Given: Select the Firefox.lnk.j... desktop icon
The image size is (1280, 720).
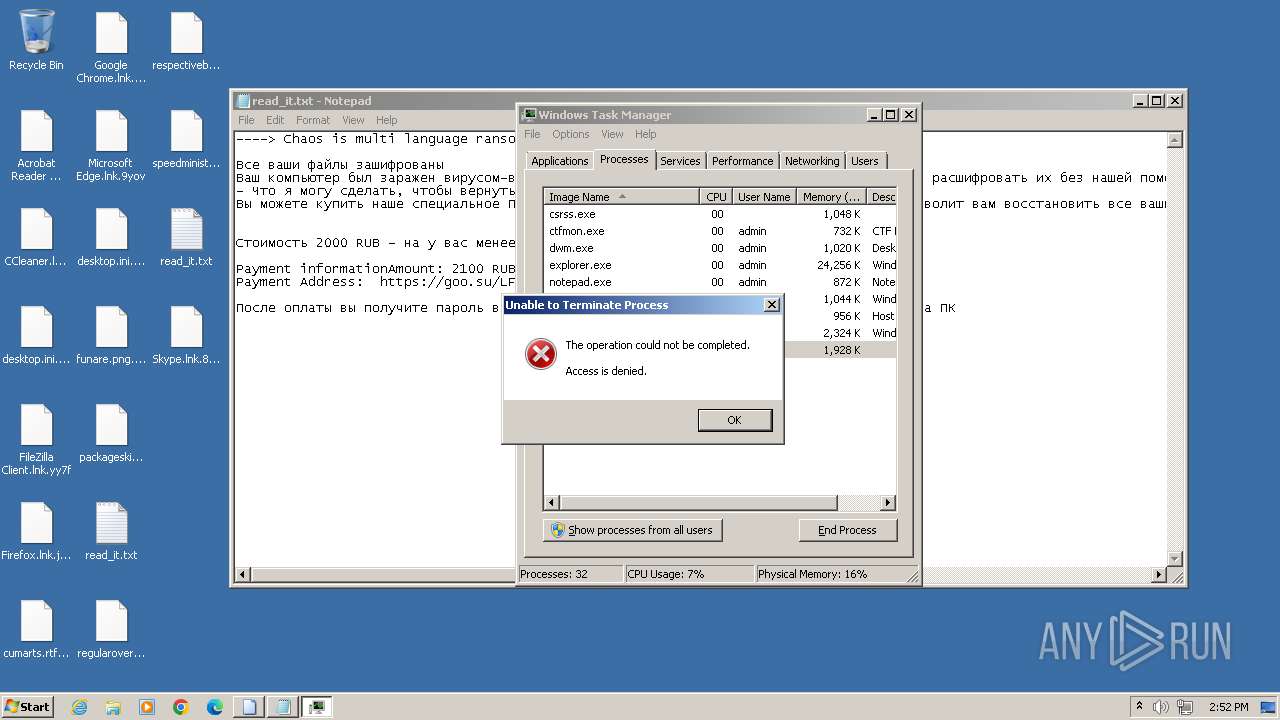Looking at the screenshot, I should 36,531.
